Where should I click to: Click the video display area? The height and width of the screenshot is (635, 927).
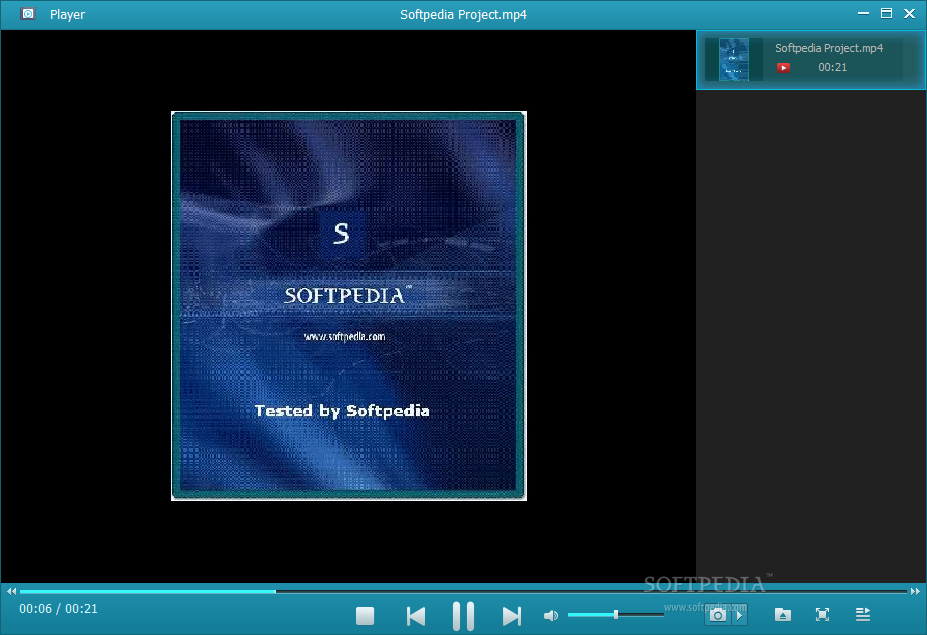pos(348,306)
